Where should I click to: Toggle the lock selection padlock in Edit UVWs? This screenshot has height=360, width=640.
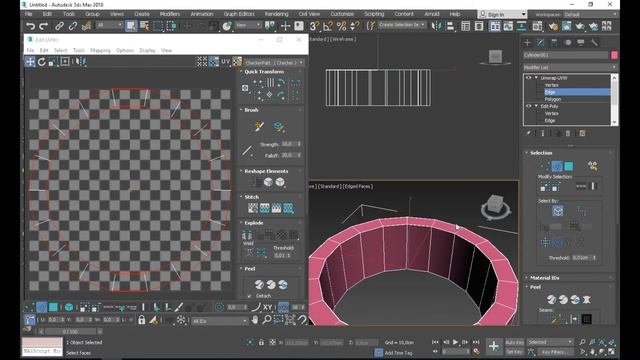pyautogui.click(x=141, y=320)
